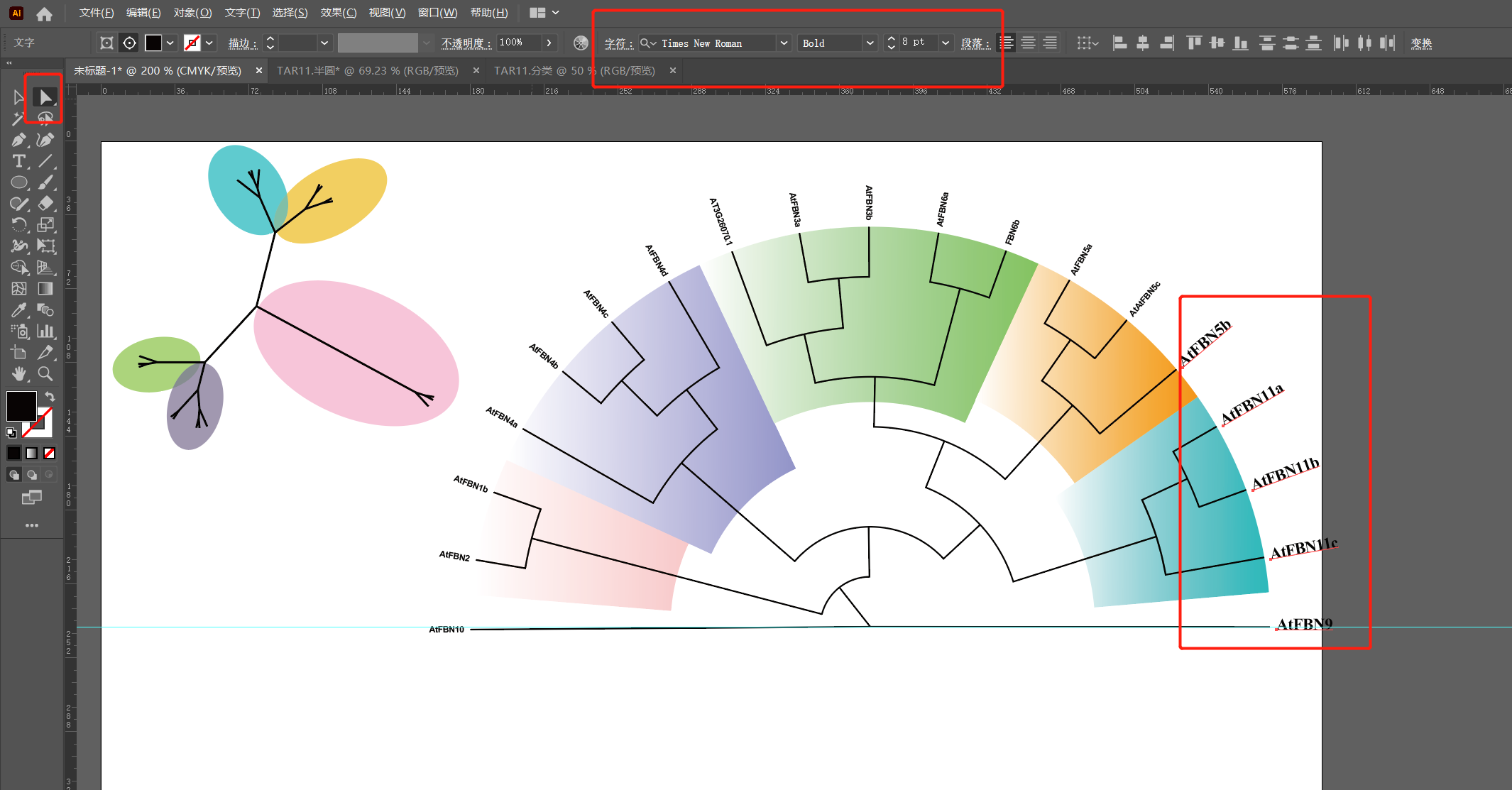Screen dimensions: 1512x790
Task: Select the Type tool
Action: [x=19, y=161]
